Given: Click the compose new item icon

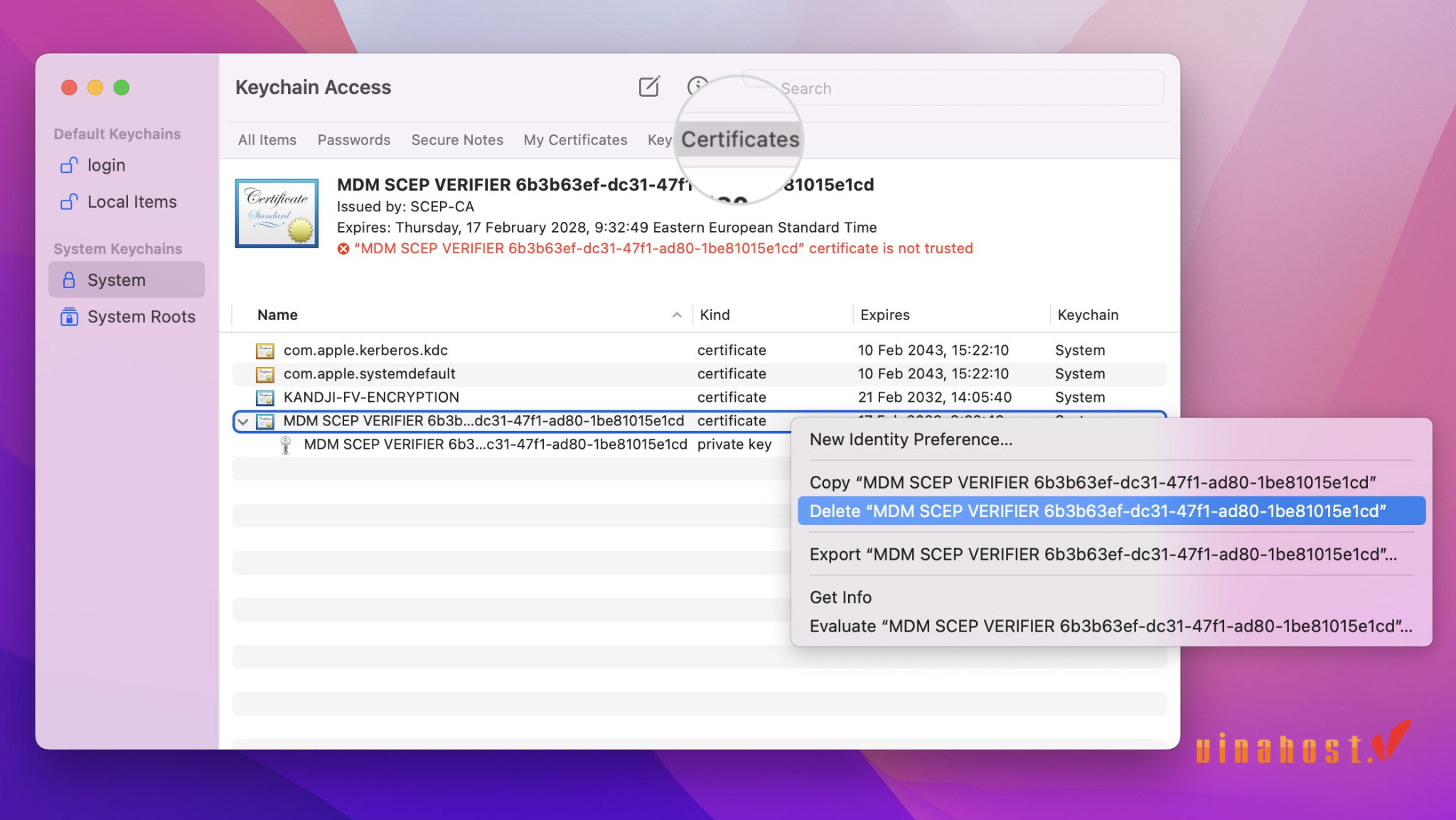Looking at the screenshot, I should point(649,87).
